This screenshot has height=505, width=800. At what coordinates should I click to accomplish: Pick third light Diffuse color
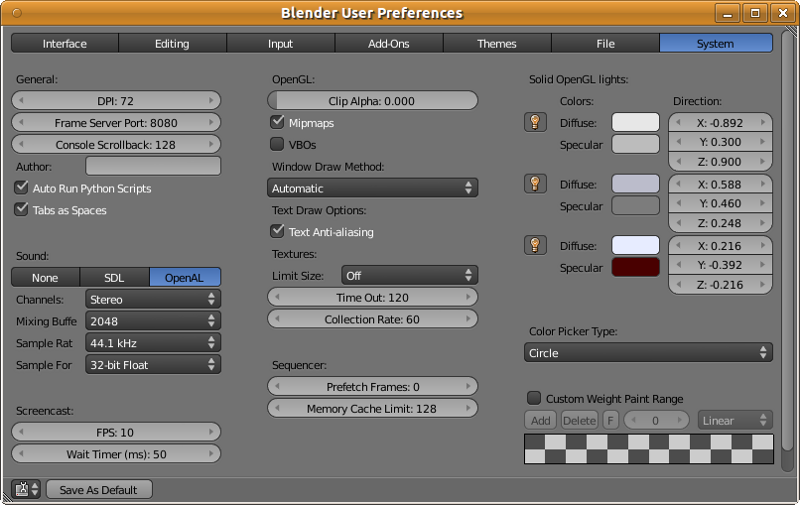coord(635,245)
